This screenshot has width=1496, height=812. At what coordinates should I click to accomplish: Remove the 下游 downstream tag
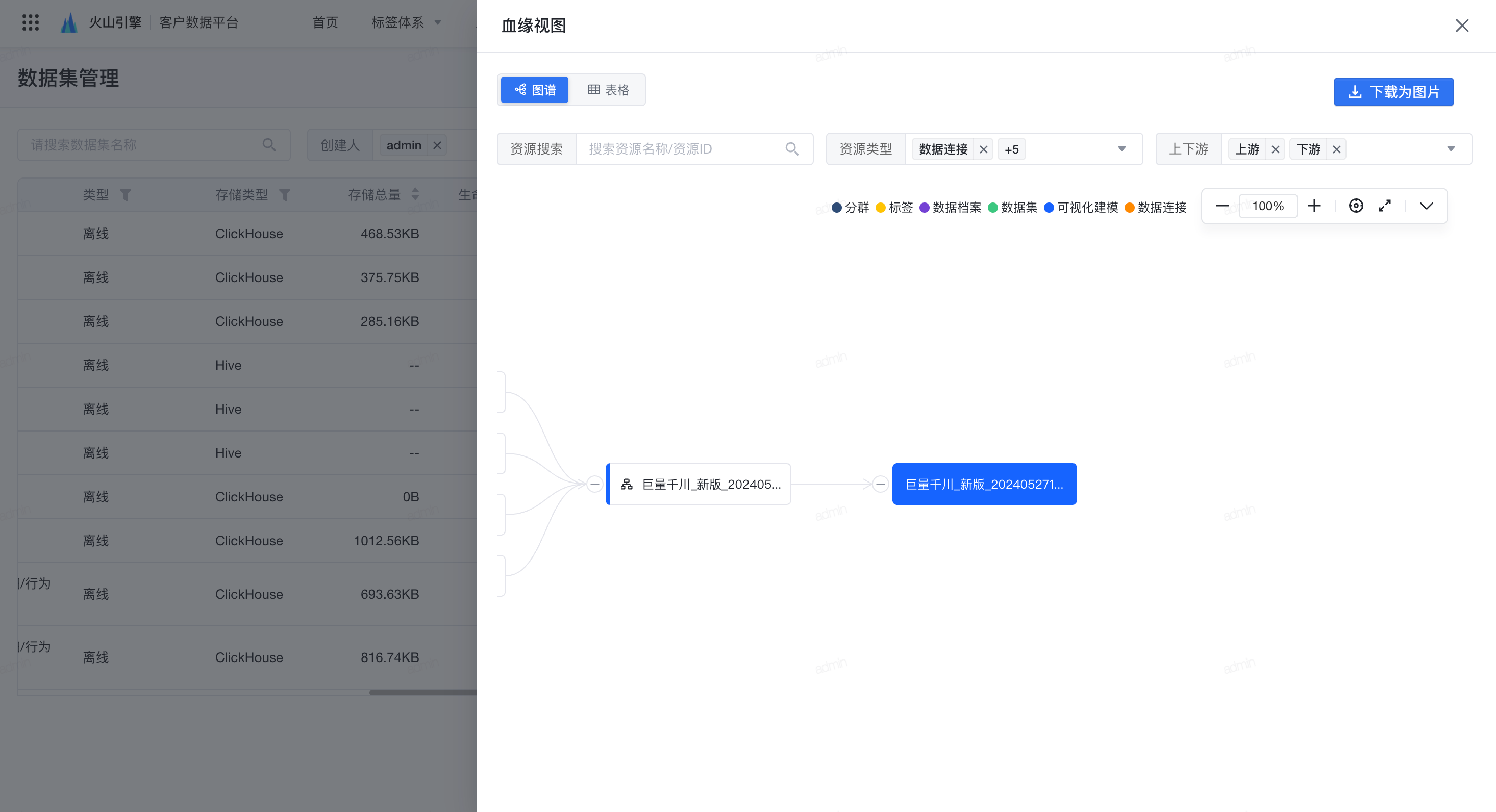pyautogui.click(x=1336, y=150)
